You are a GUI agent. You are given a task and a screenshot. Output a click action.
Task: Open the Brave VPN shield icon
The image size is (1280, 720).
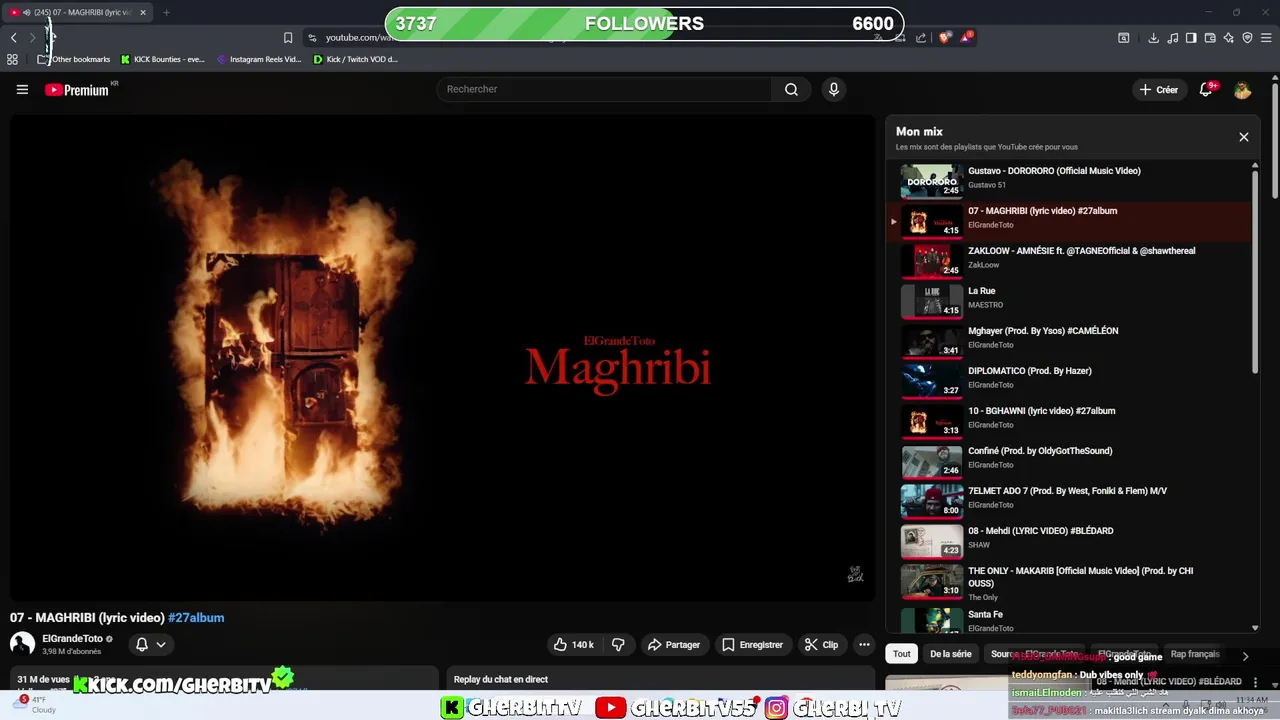click(1247, 38)
